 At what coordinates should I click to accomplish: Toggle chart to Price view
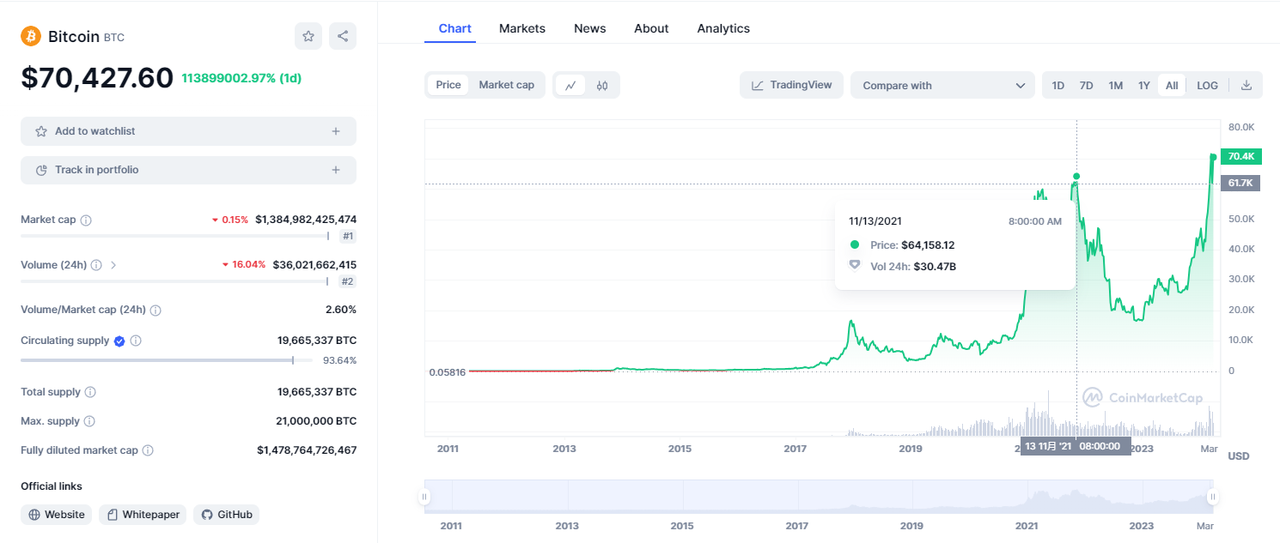click(448, 85)
